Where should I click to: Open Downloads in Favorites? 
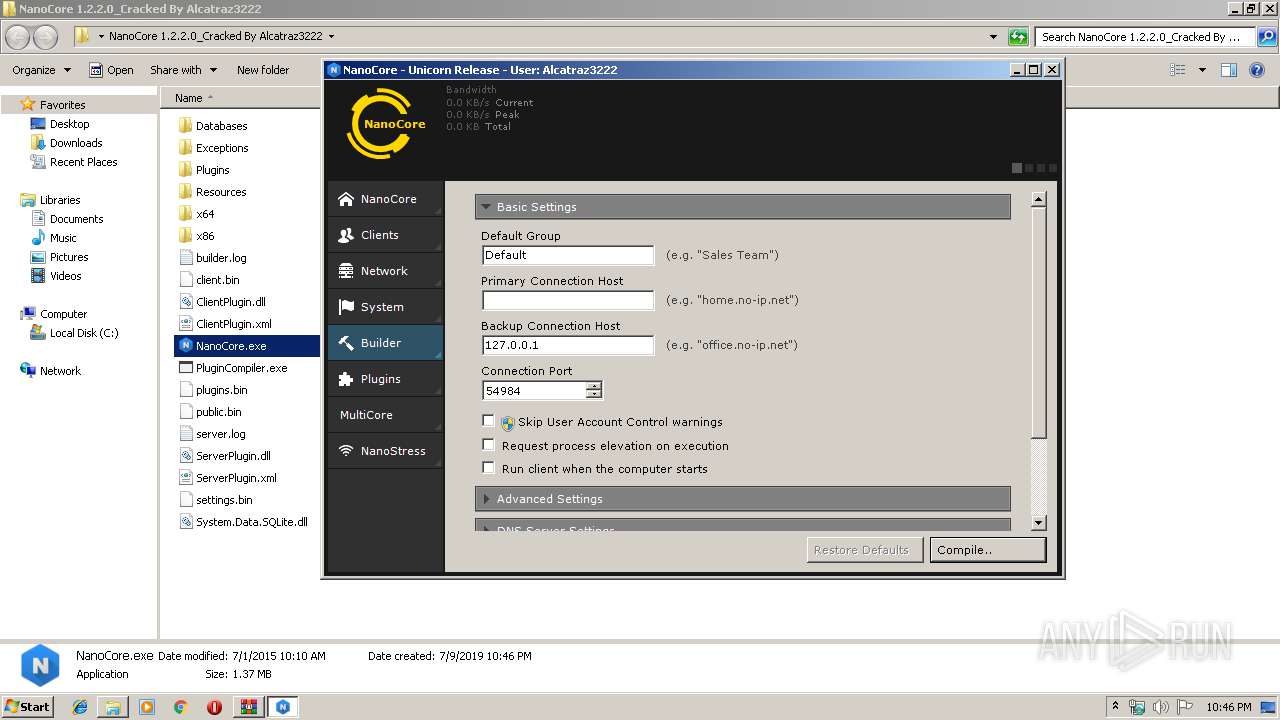tap(76, 143)
